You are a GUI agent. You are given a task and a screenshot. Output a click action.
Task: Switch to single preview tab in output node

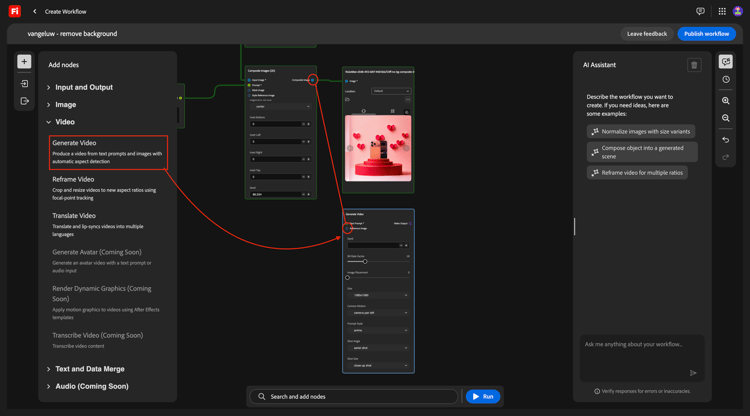point(364,111)
